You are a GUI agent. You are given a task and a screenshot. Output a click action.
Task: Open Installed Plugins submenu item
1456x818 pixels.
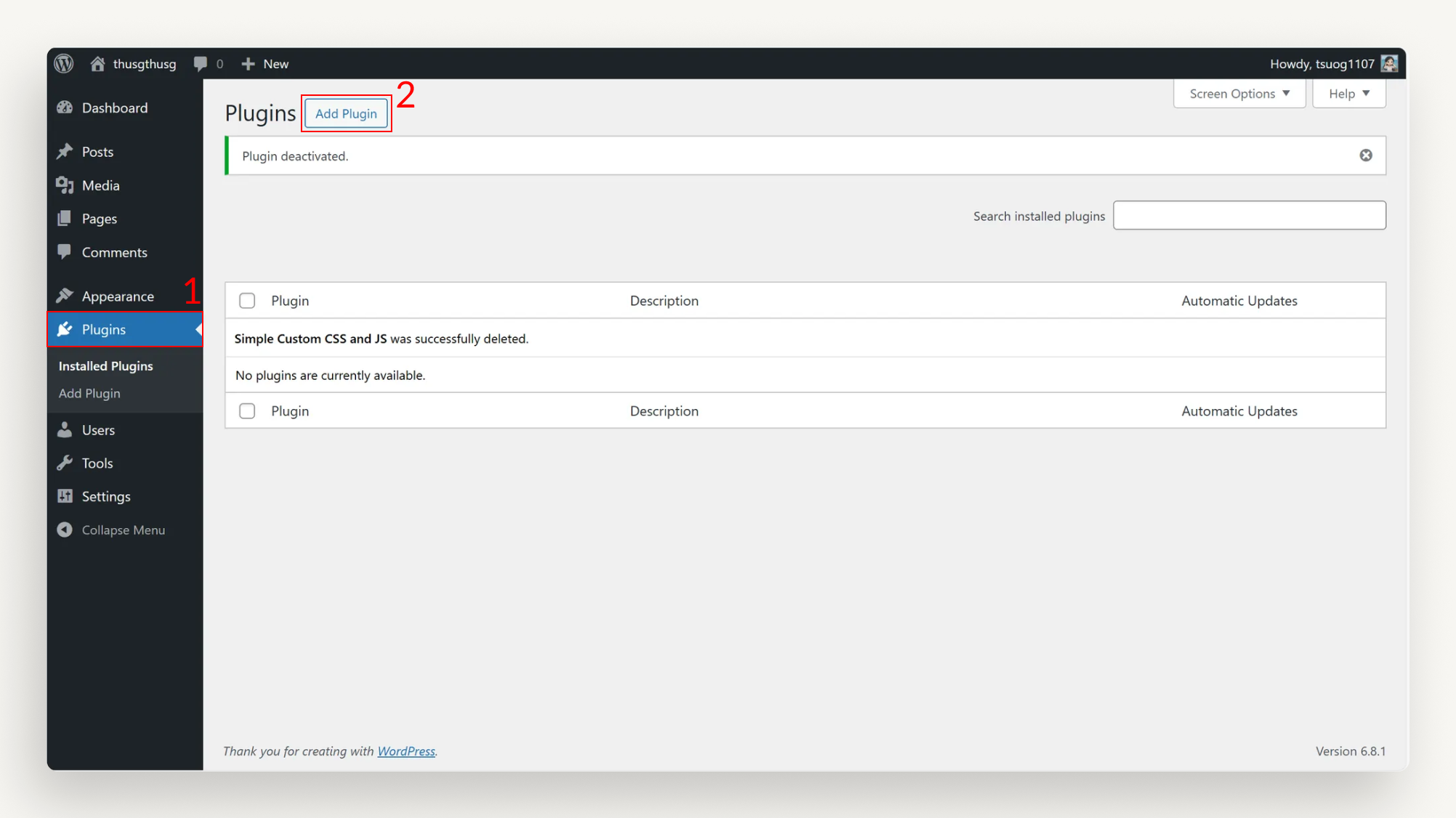pos(105,365)
